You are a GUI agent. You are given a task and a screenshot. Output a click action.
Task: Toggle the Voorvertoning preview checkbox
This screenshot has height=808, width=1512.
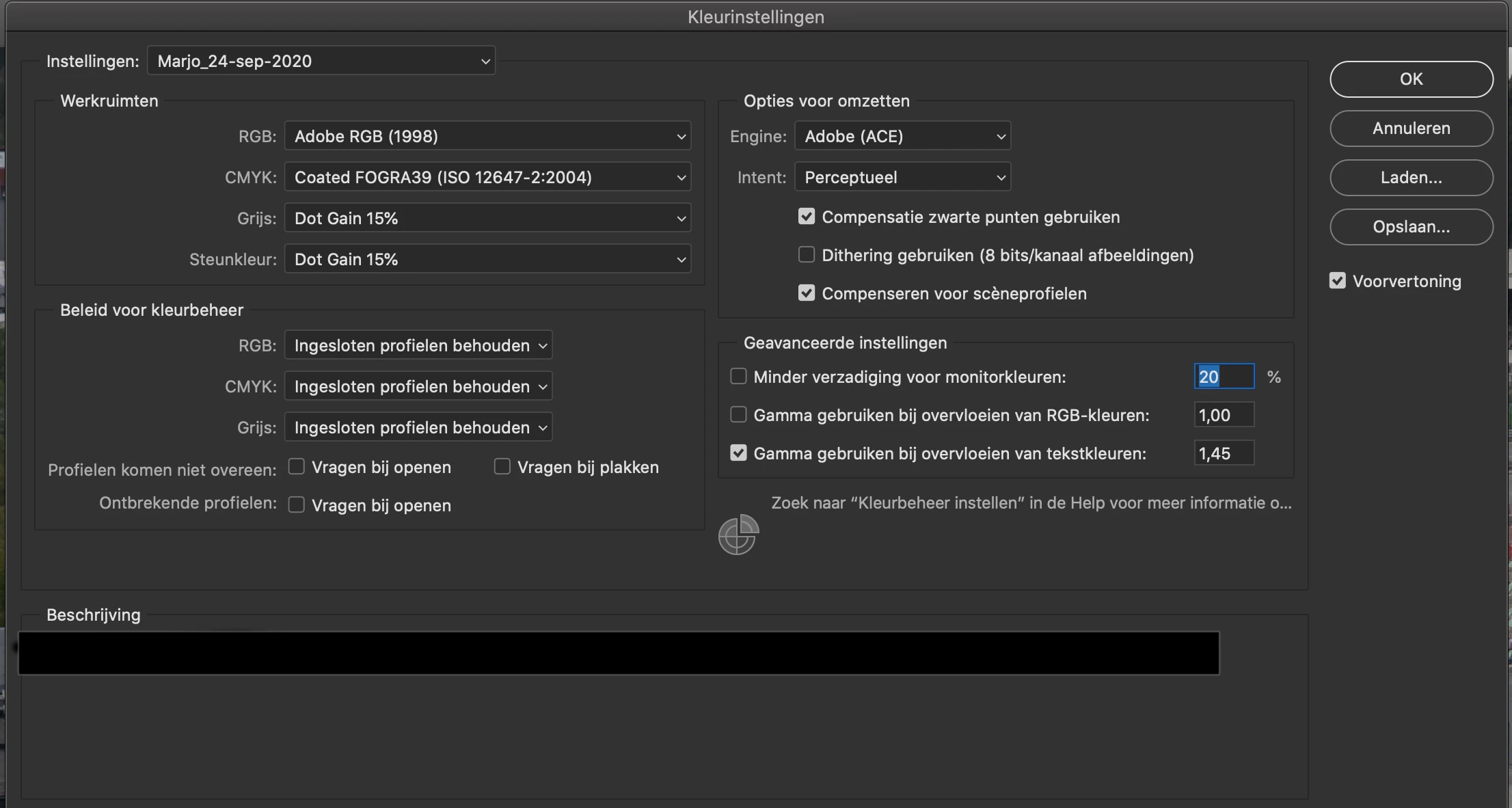[1337, 281]
